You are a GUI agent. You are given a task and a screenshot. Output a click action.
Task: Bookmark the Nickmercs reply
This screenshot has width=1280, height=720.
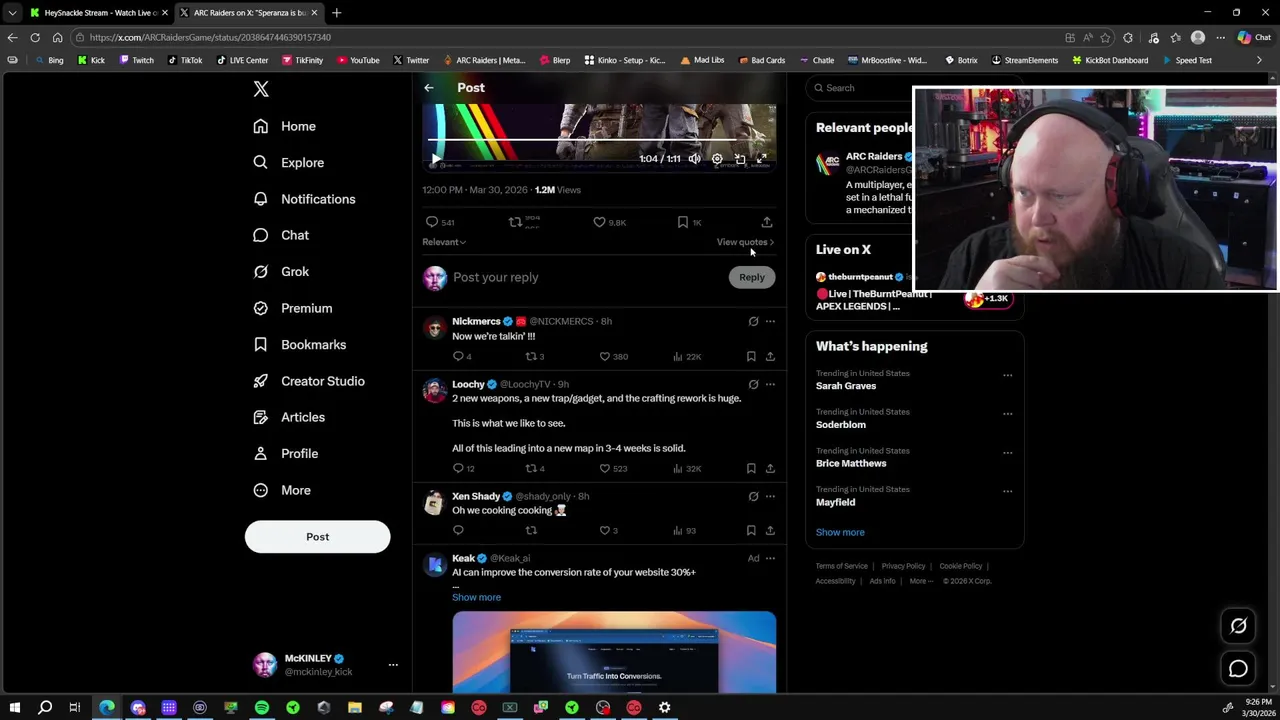[751, 356]
